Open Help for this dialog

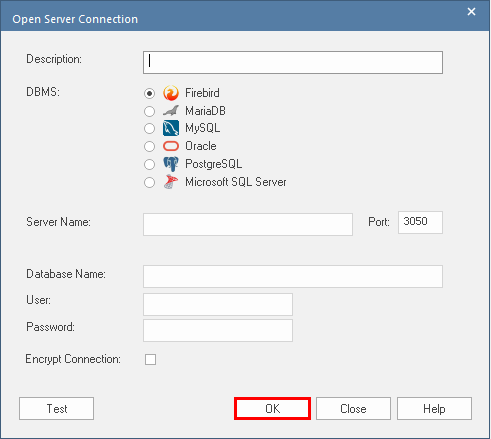[x=434, y=408]
